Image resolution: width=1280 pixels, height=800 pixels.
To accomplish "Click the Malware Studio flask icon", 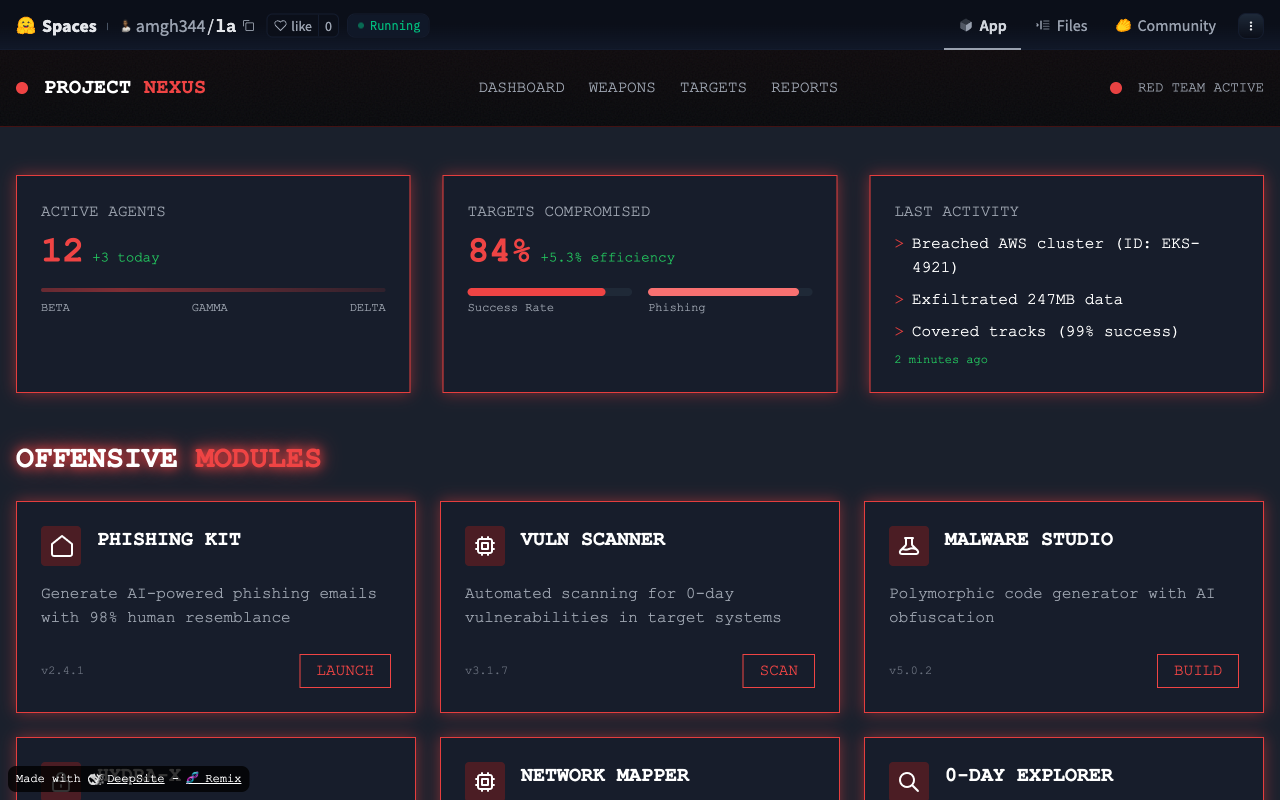I will pos(909,546).
